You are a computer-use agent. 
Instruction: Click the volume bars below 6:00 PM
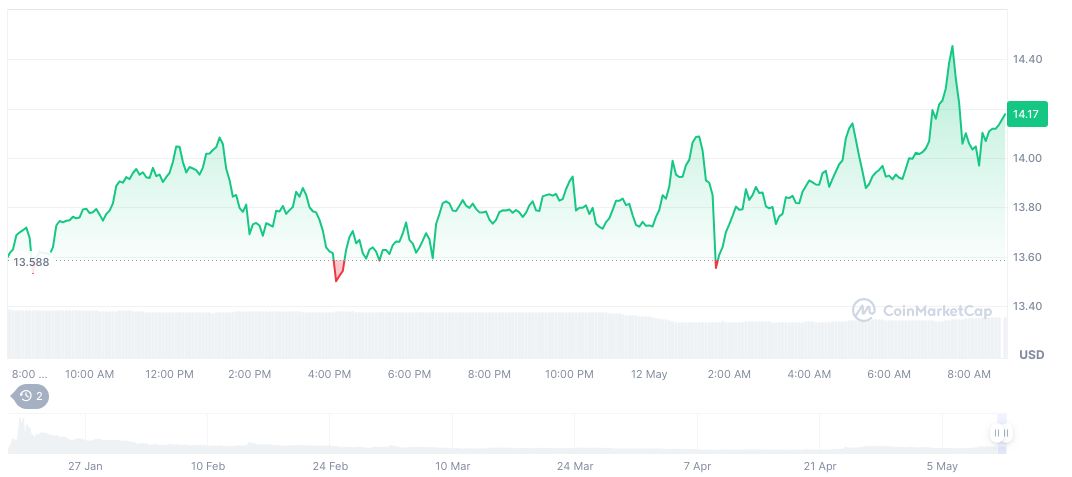[x=409, y=335]
